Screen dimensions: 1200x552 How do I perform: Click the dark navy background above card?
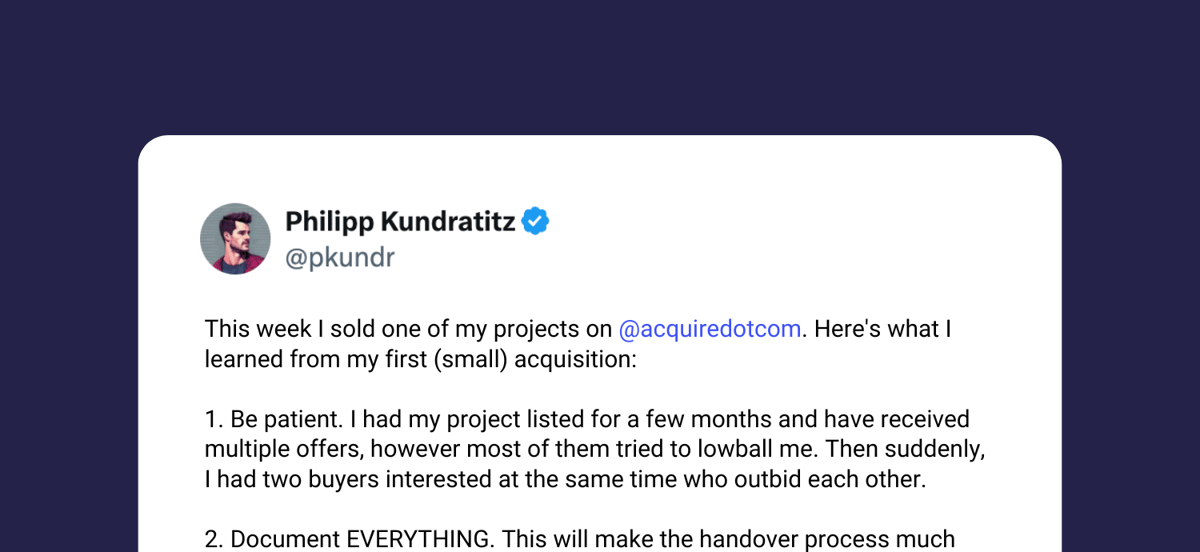(x=600, y=65)
